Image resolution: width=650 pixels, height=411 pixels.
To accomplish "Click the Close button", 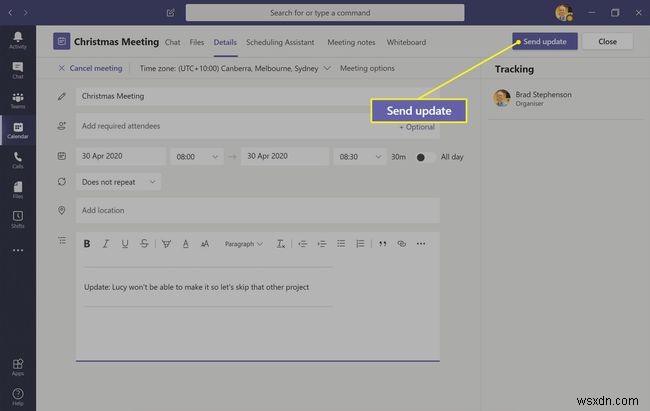I will [x=607, y=41].
